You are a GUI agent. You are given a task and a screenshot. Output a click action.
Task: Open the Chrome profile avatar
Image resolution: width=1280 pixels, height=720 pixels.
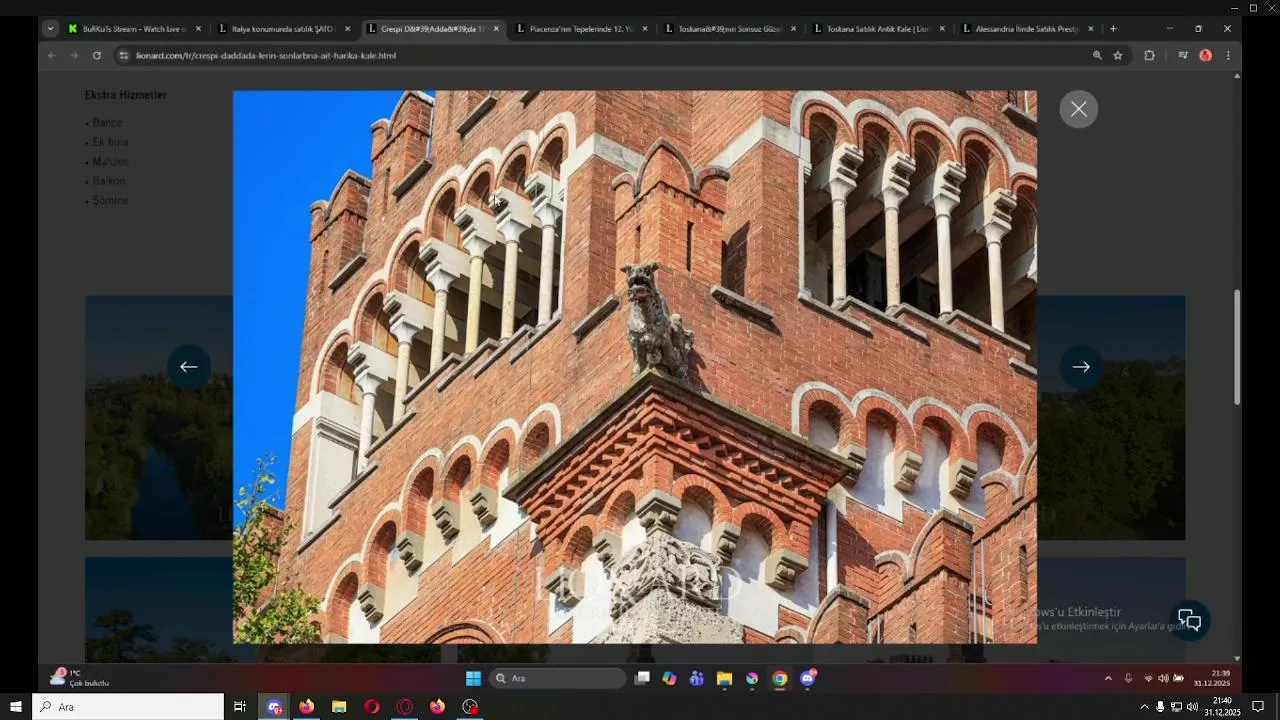(x=1205, y=56)
